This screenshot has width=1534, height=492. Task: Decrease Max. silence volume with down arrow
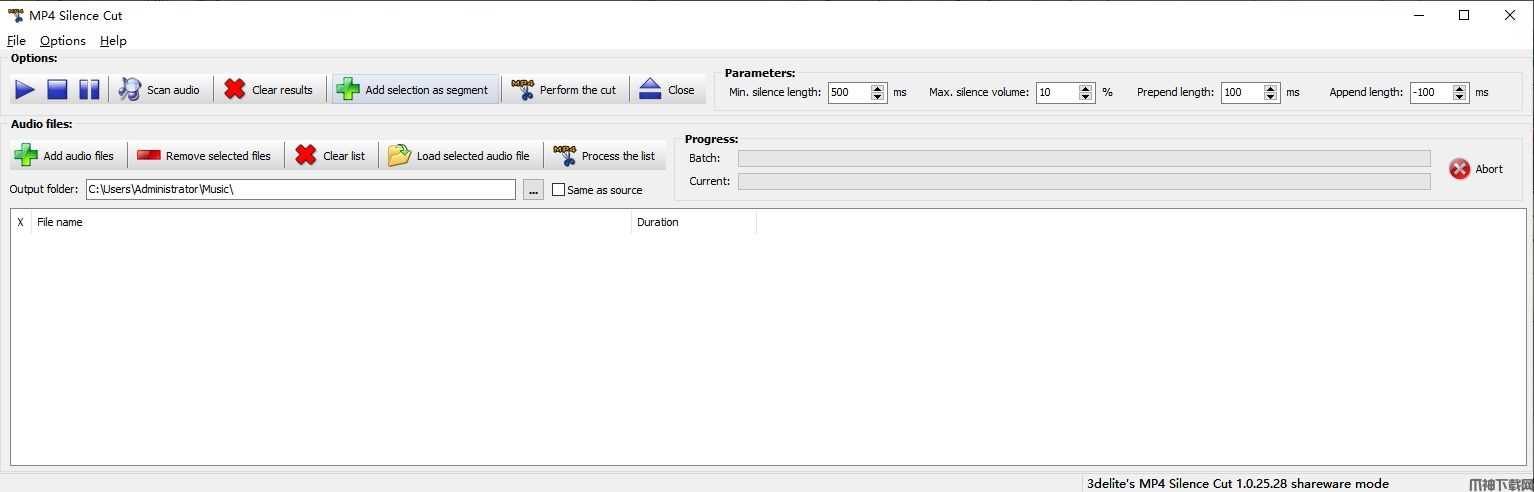tap(1086, 97)
